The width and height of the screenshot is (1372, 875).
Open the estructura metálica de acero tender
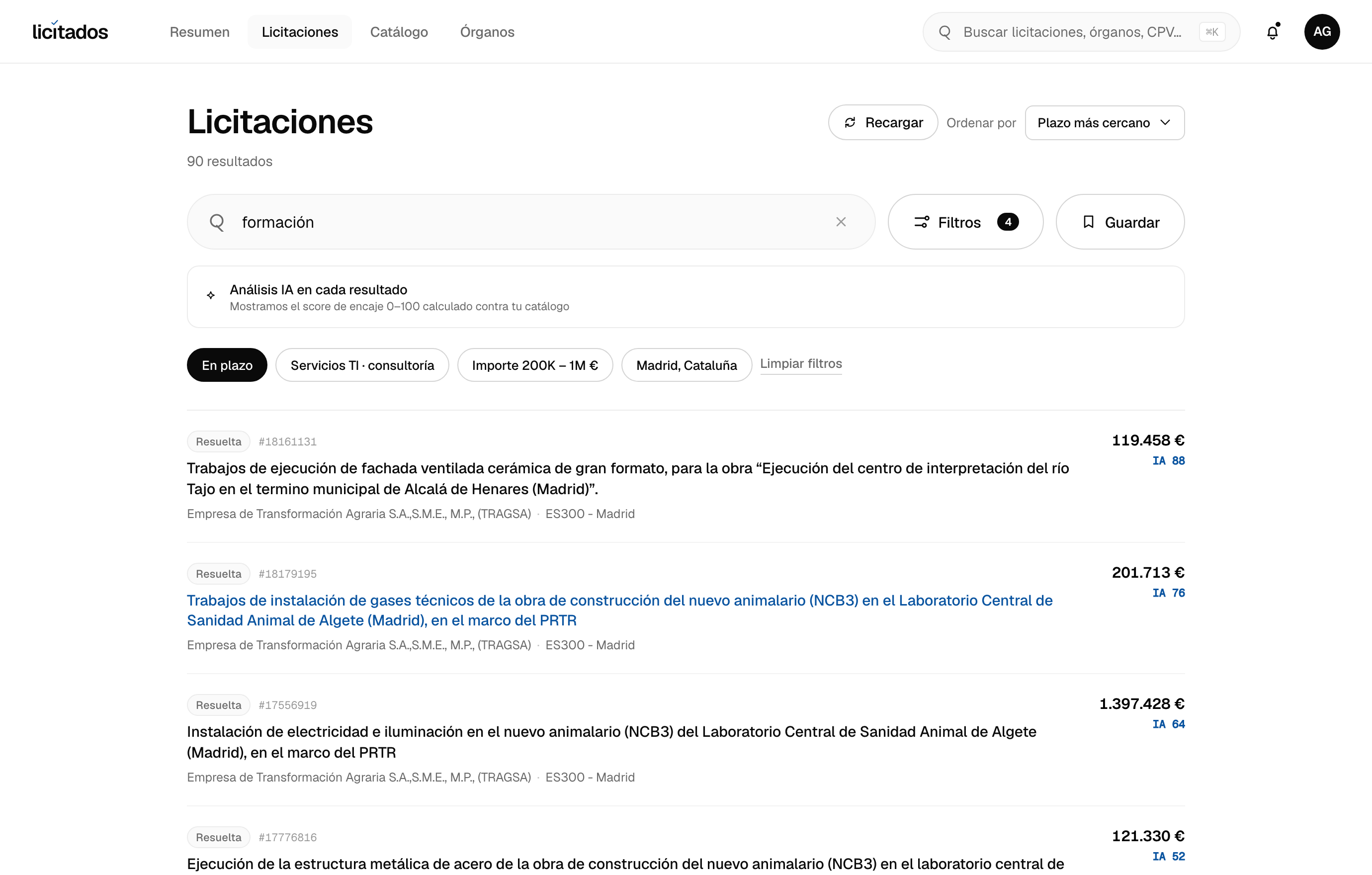pyautogui.click(x=626, y=864)
